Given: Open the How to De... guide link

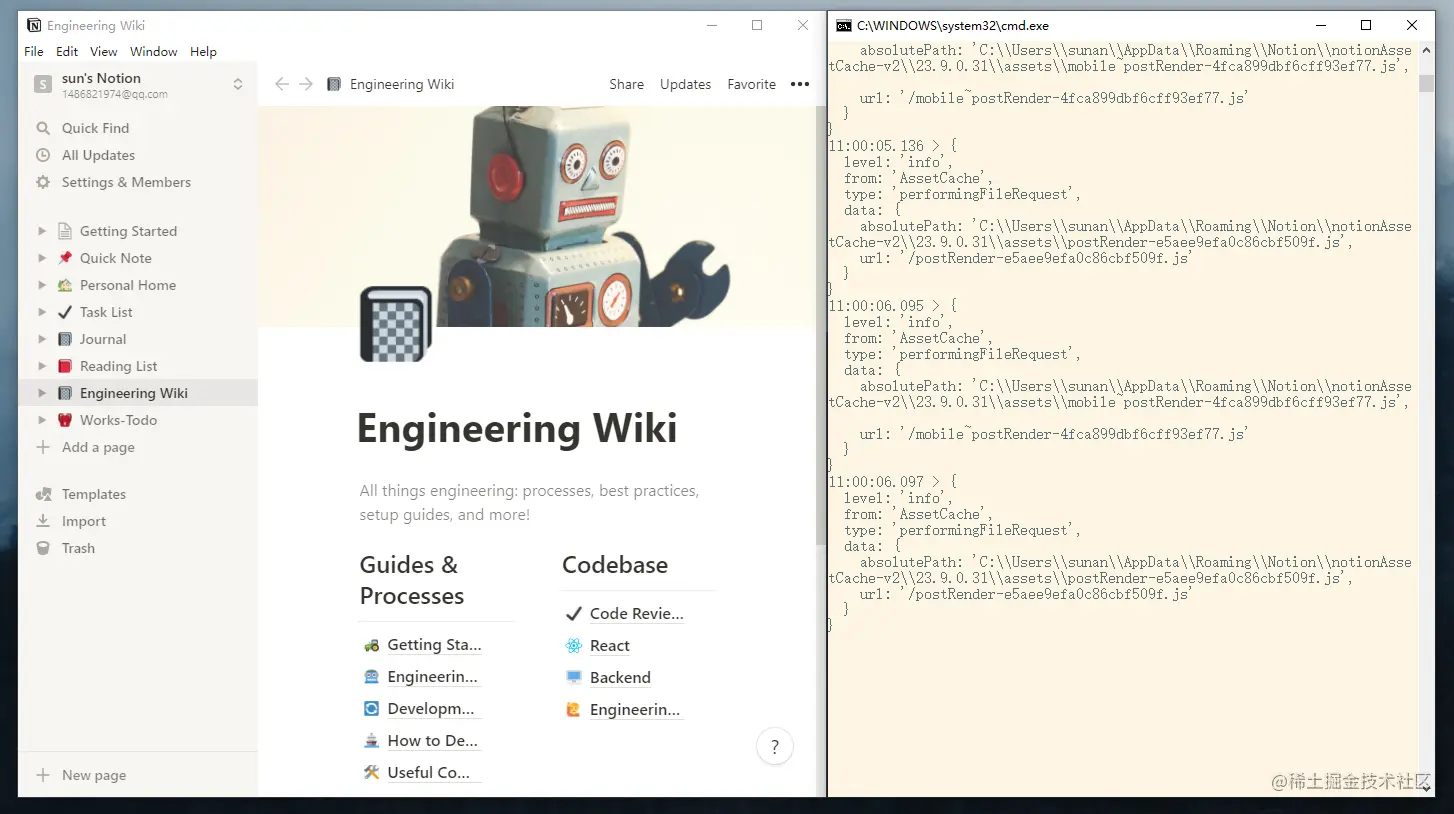Looking at the screenshot, I should pyautogui.click(x=433, y=740).
